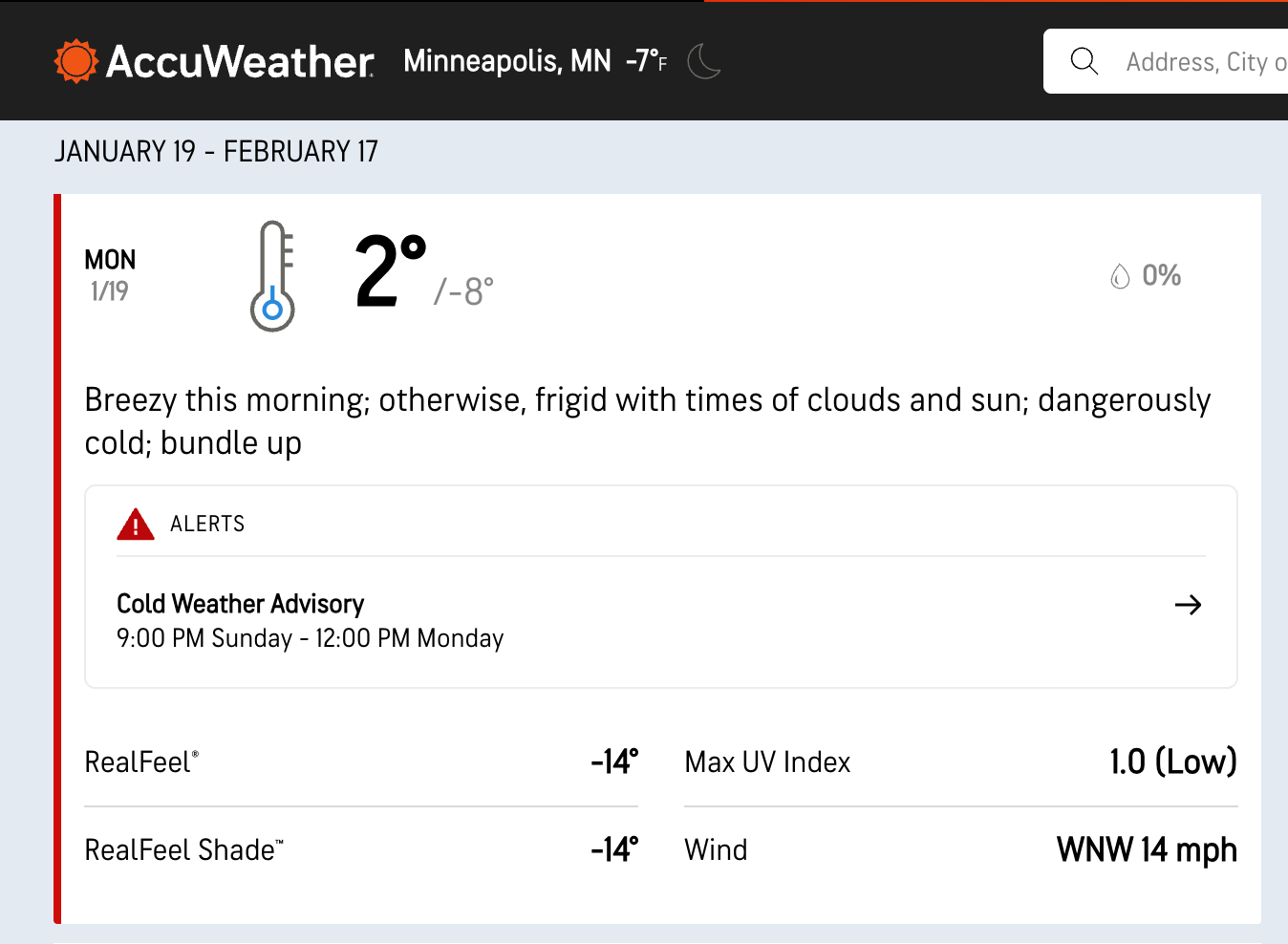1288x944 pixels.
Task: Select the Minneapolis, MN location label
Action: coord(507,61)
